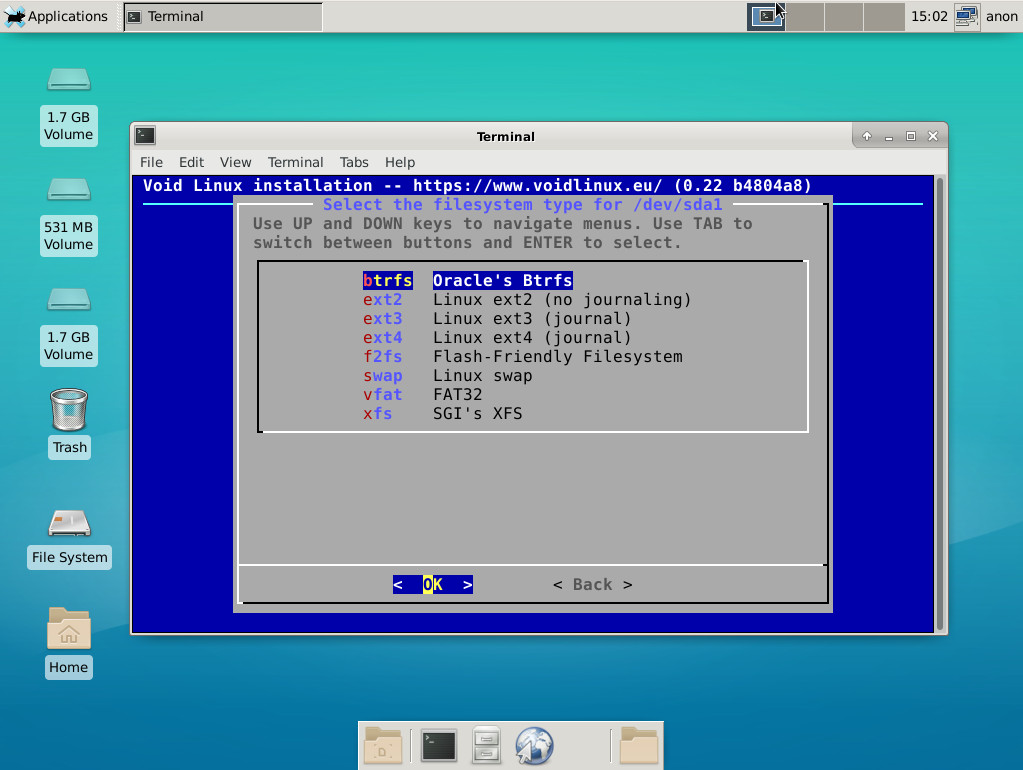
Task: Select the ext3 journal filesystem entry
Action: tap(497, 318)
